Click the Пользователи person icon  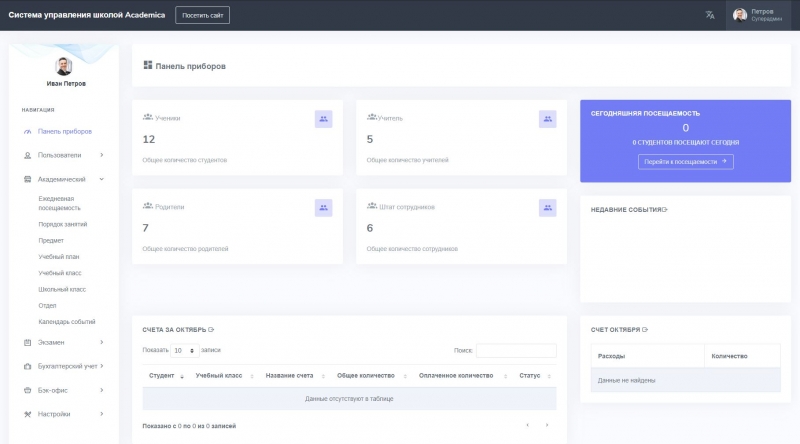pos(28,155)
